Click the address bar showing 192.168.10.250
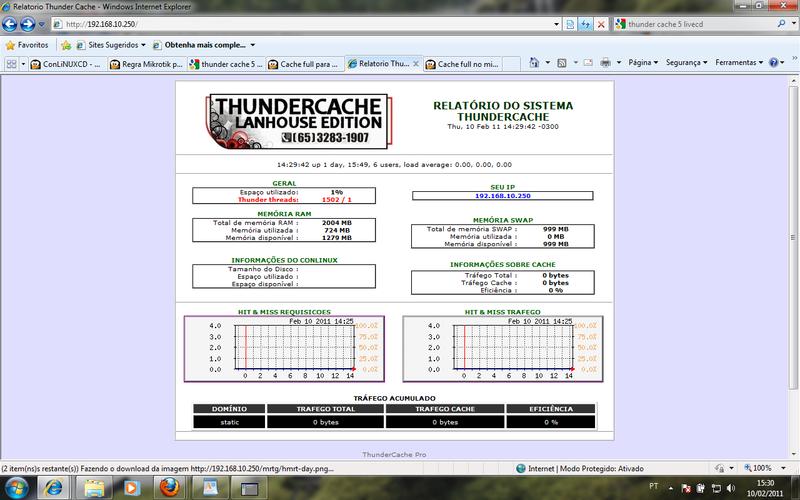800x500 pixels. click(301, 24)
